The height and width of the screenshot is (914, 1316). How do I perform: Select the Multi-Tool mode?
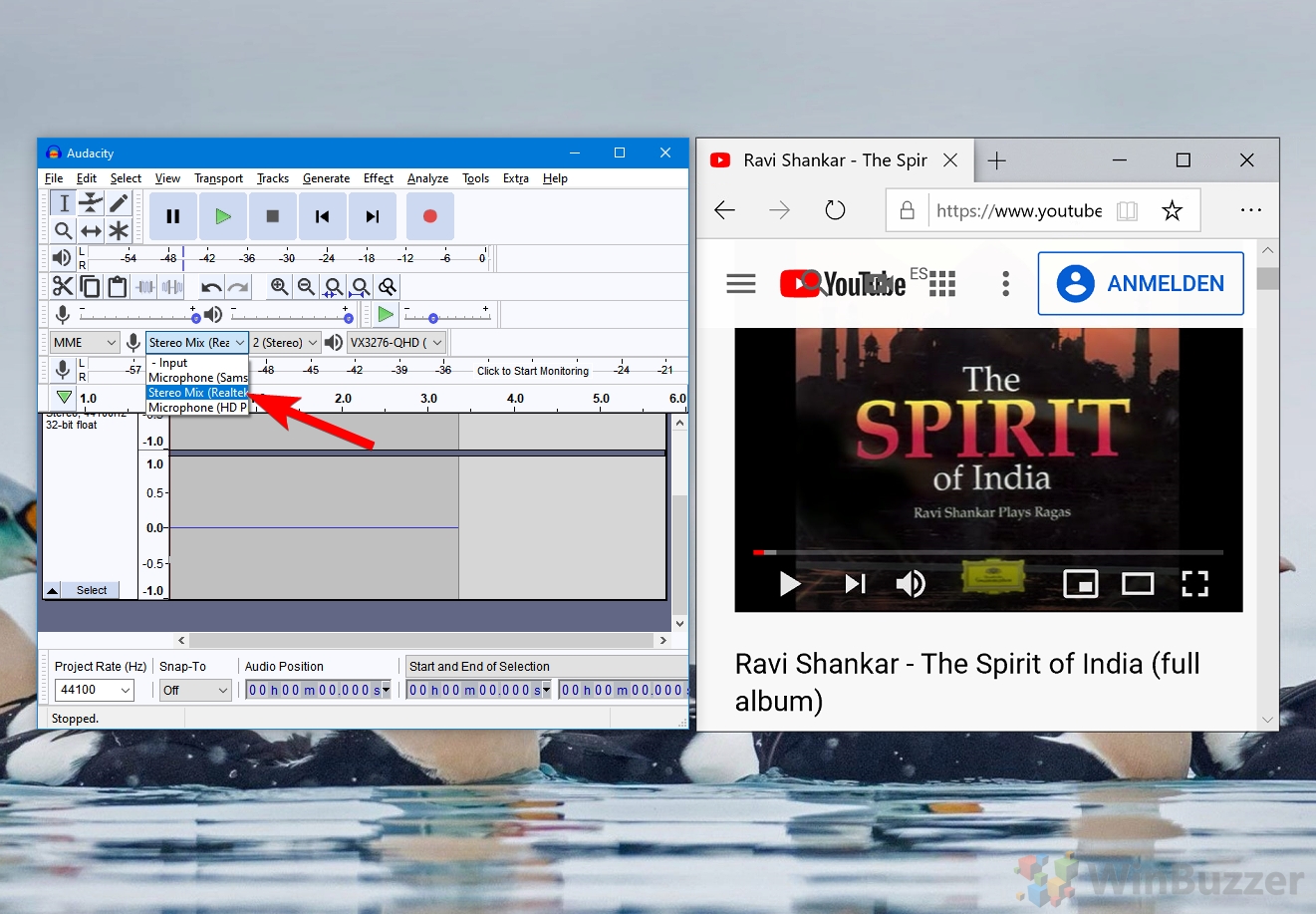pos(119,230)
